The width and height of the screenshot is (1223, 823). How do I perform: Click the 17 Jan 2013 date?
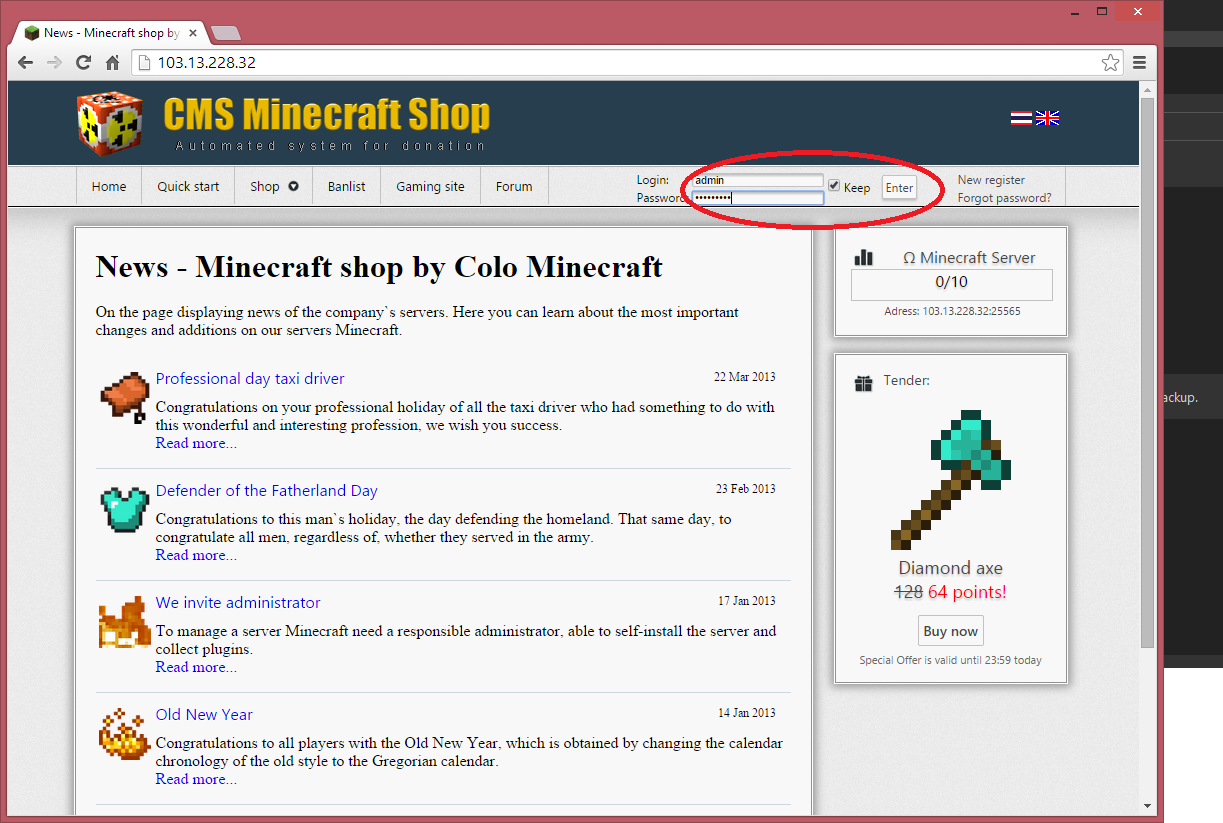(x=746, y=601)
